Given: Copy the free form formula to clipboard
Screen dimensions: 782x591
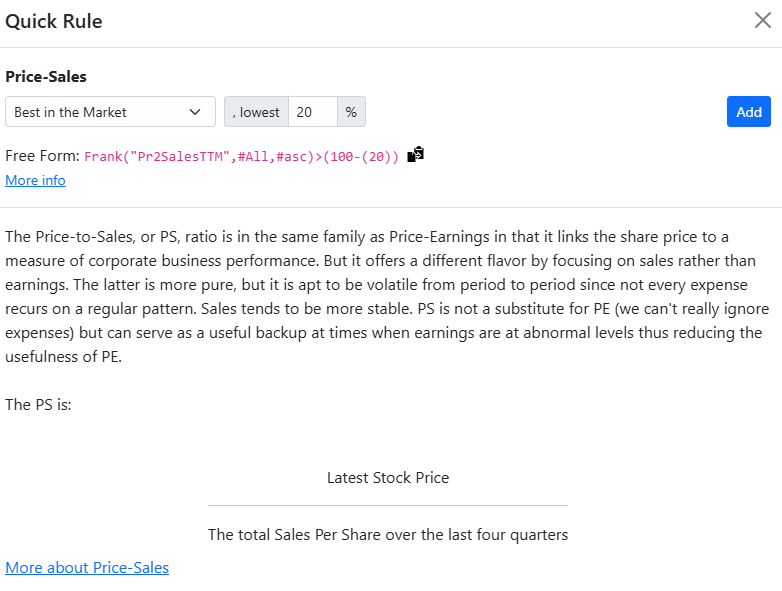Looking at the screenshot, I should click(416, 155).
